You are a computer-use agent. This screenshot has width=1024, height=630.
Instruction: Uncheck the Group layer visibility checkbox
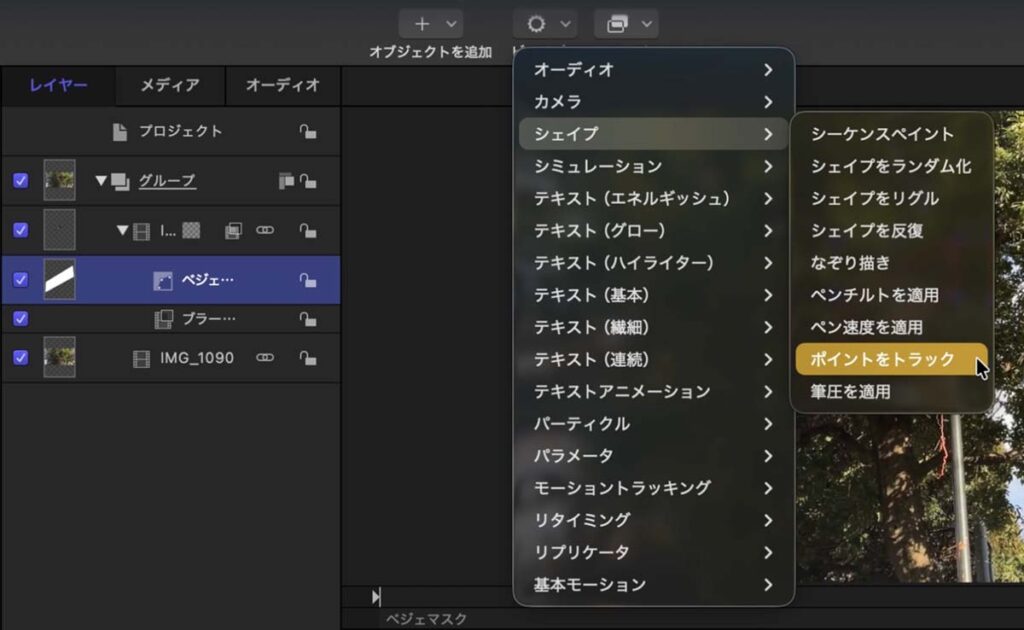pos(21,181)
